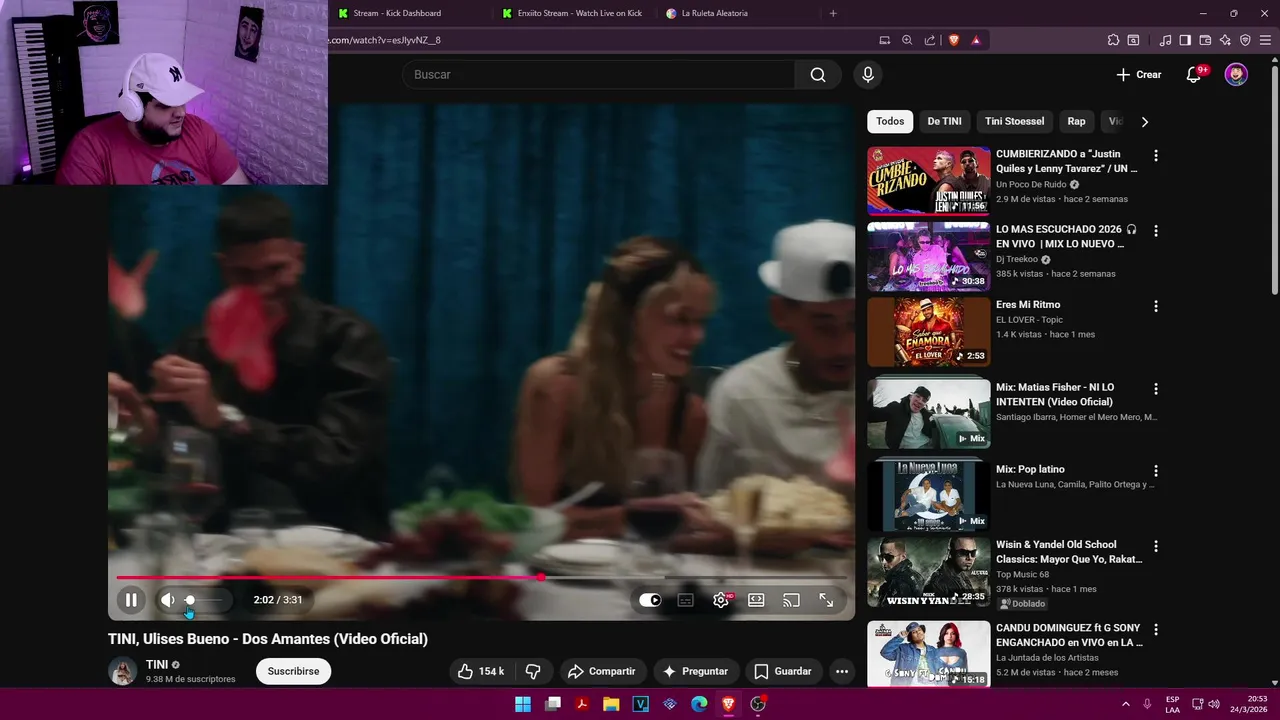The width and height of the screenshot is (1280, 720).
Task: Open the YouTube account avatar menu
Action: (x=1236, y=75)
